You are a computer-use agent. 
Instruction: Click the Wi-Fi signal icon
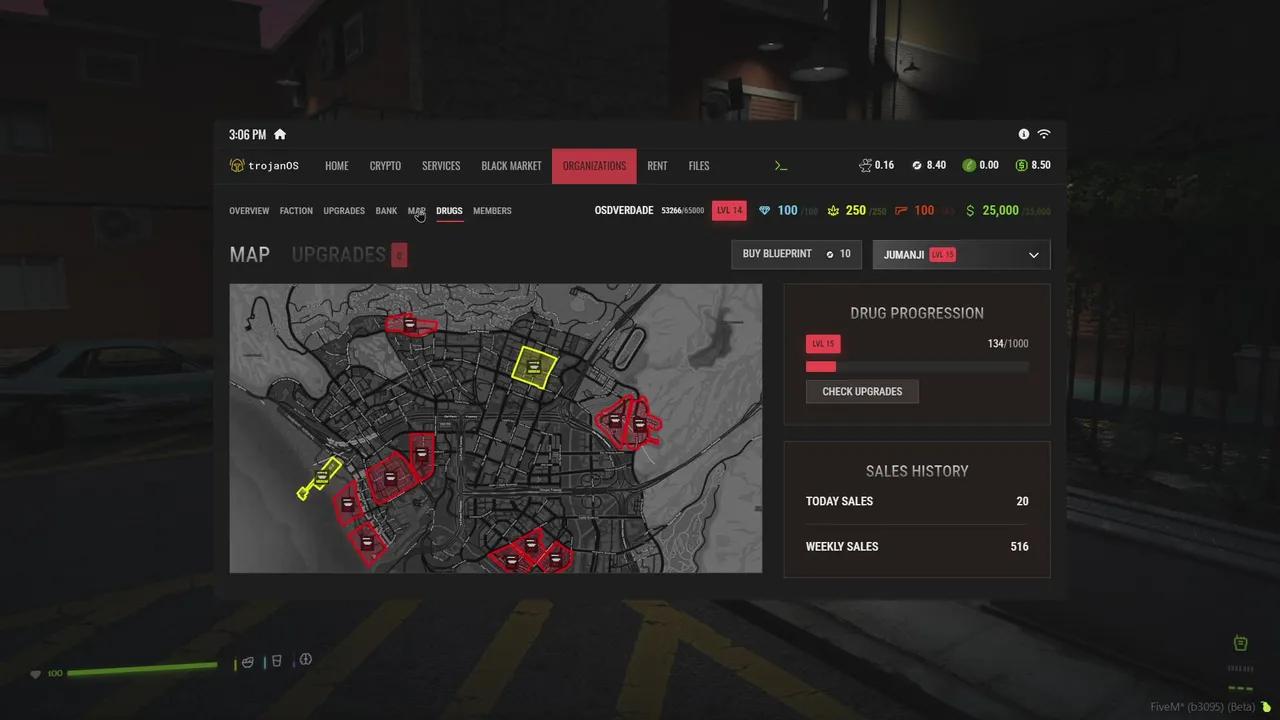[x=1044, y=134]
